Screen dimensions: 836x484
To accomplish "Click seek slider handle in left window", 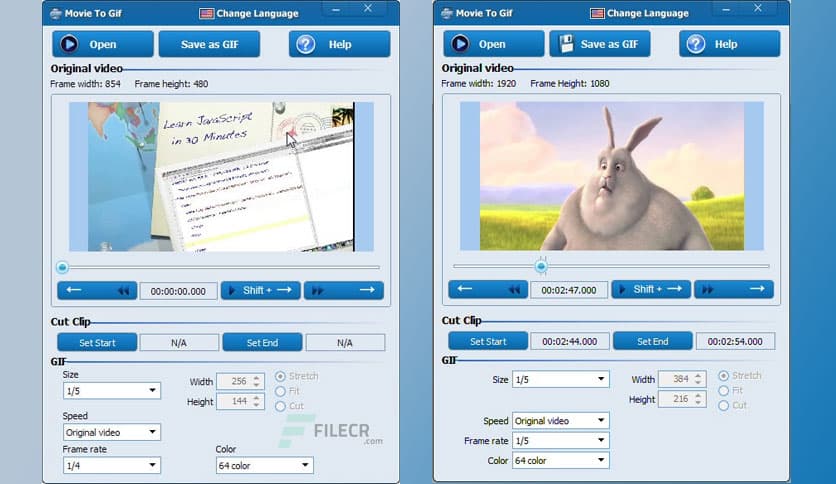I will click(x=62, y=267).
